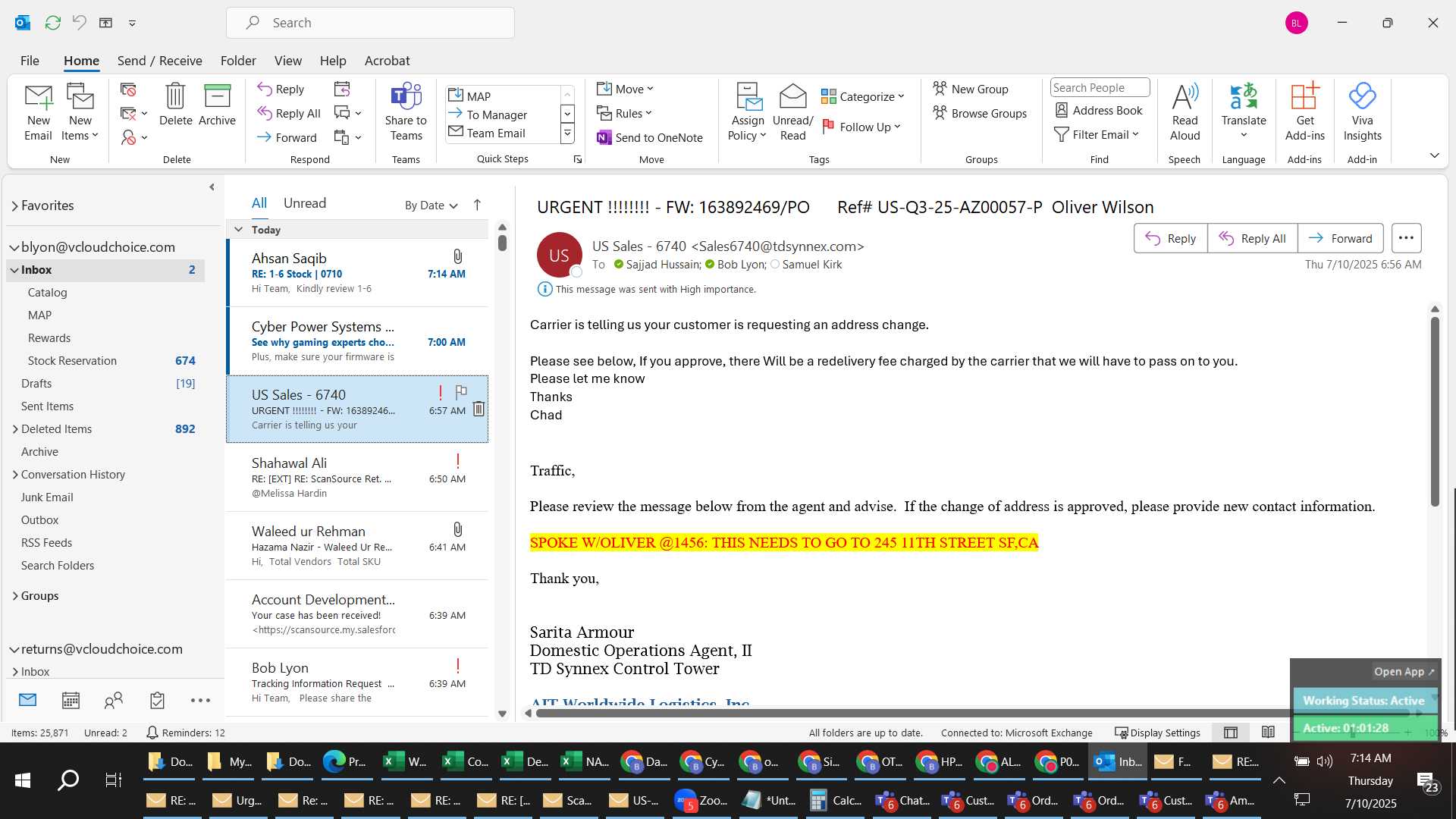Click Reply button in reading pane
This screenshot has height=819, width=1456.
pyautogui.click(x=1170, y=238)
